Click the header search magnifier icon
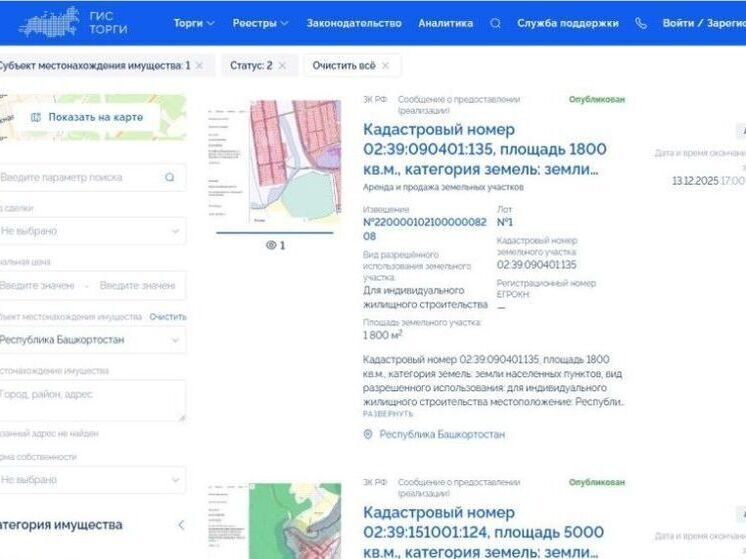The height and width of the screenshot is (559, 746). tap(495, 23)
